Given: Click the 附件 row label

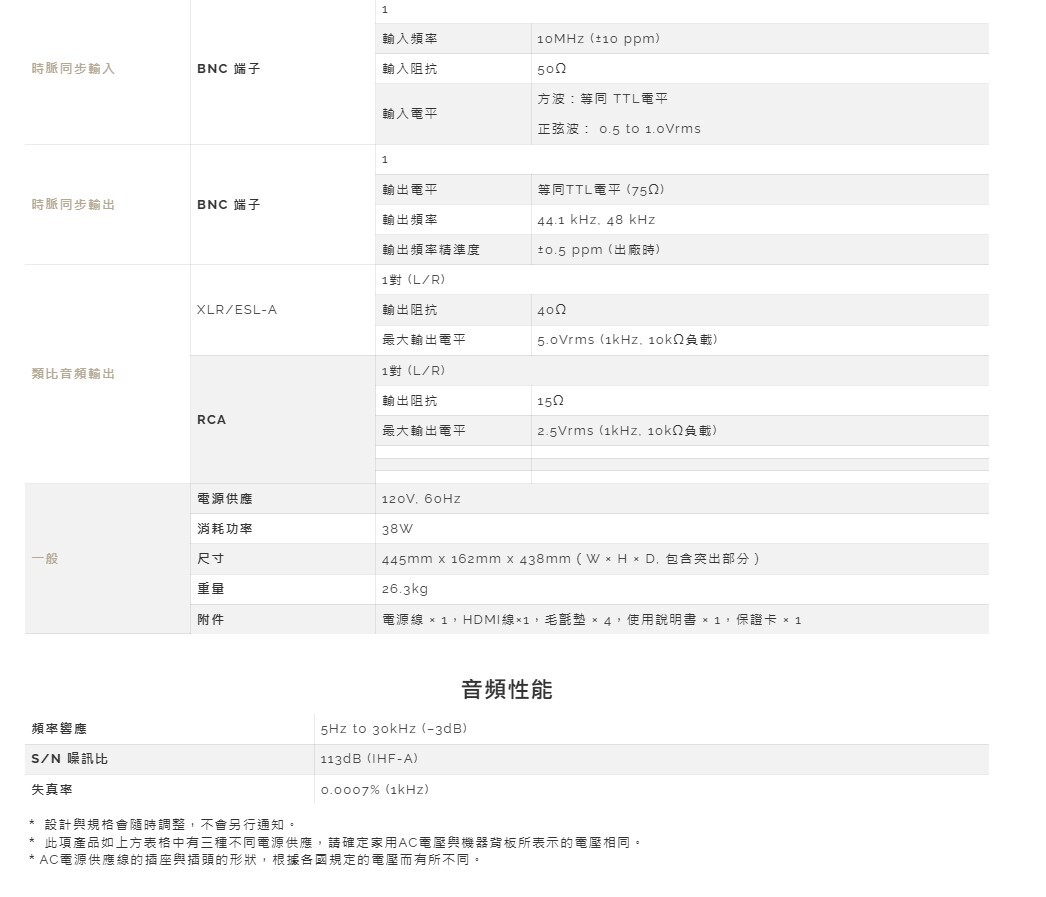Looking at the screenshot, I should click(211, 620).
